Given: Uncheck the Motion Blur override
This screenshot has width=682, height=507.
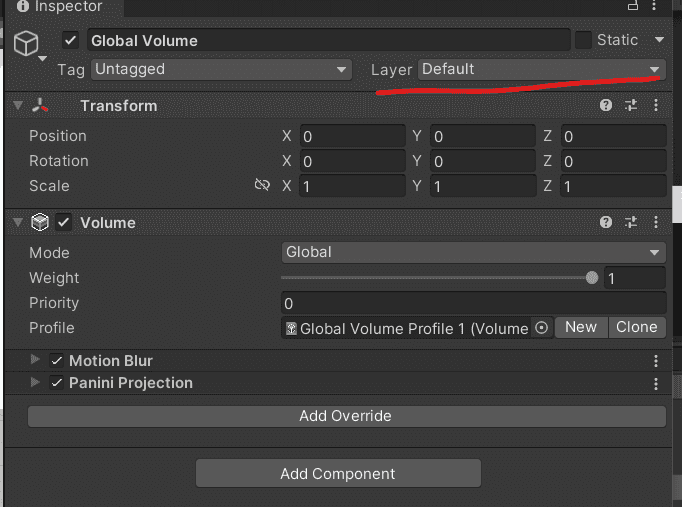Looking at the screenshot, I should click(57, 360).
